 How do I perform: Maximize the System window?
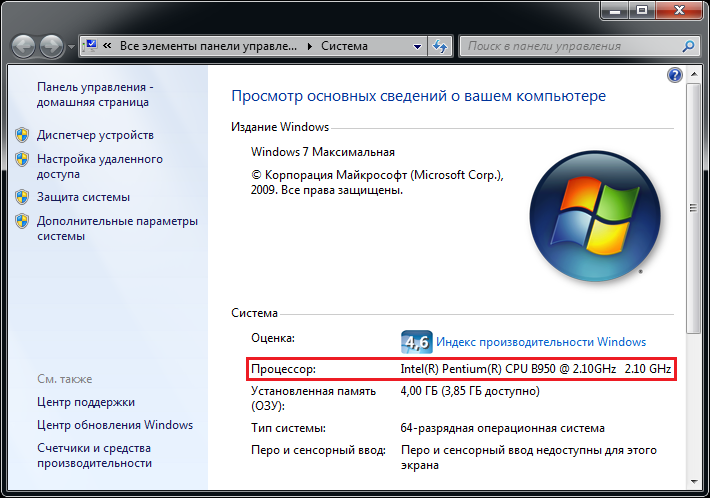coord(642,11)
